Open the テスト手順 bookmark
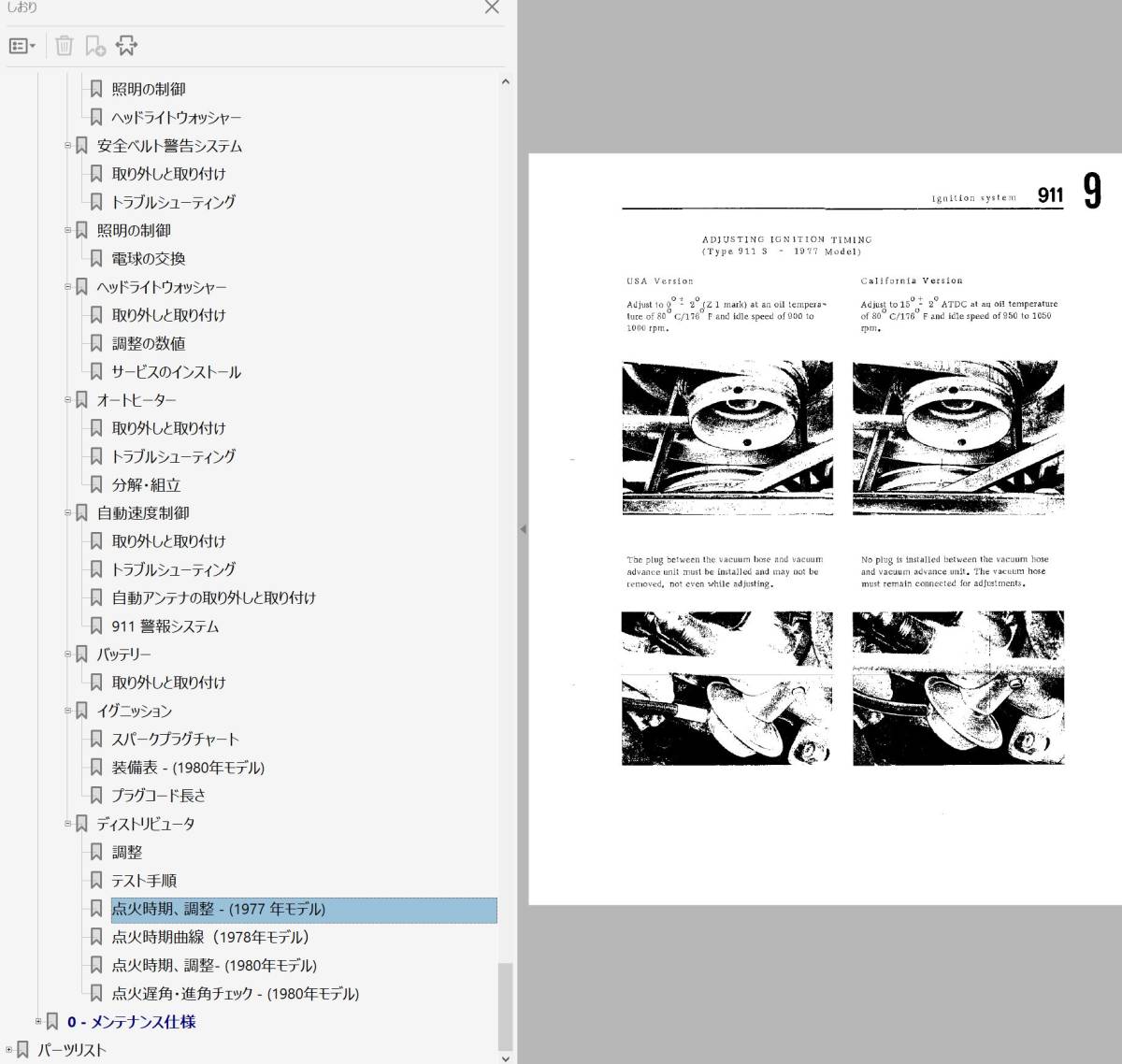 pos(144,881)
